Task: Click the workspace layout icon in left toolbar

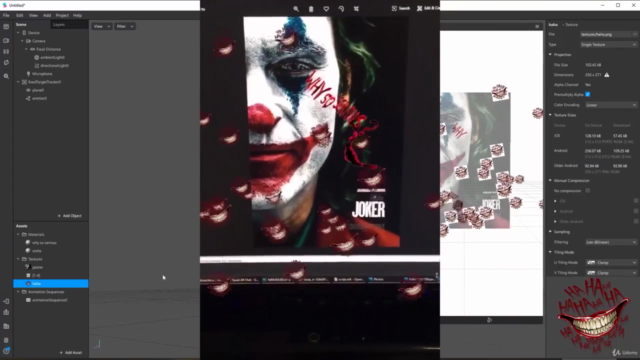Action: coord(6,27)
